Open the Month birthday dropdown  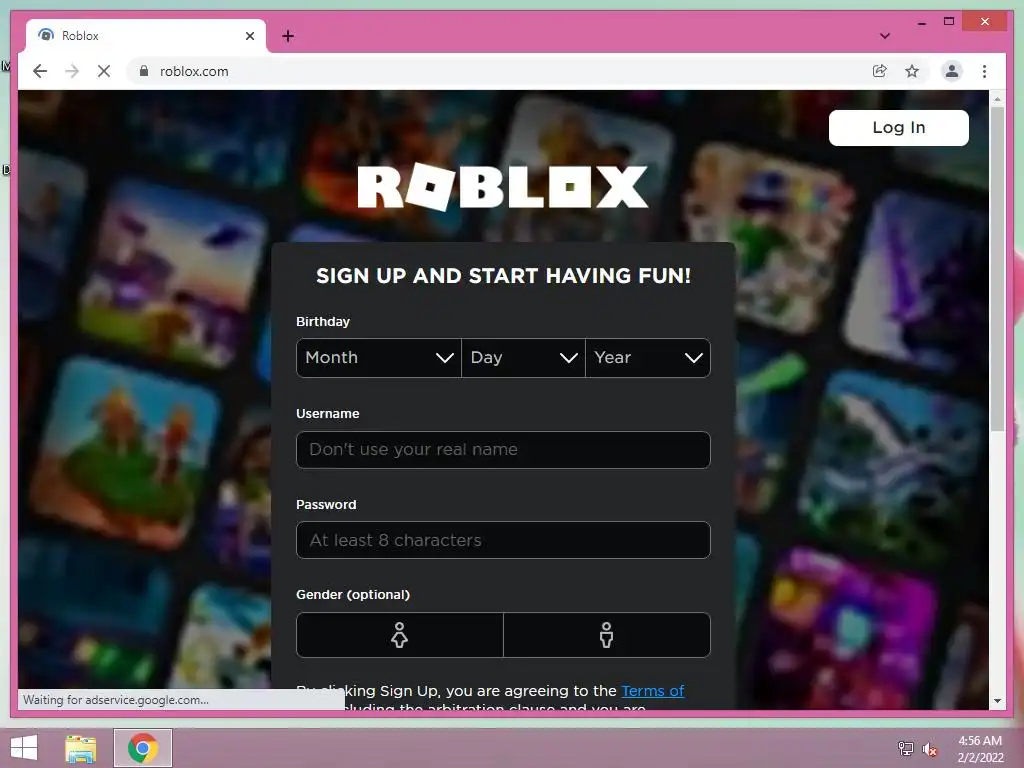[379, 358]
